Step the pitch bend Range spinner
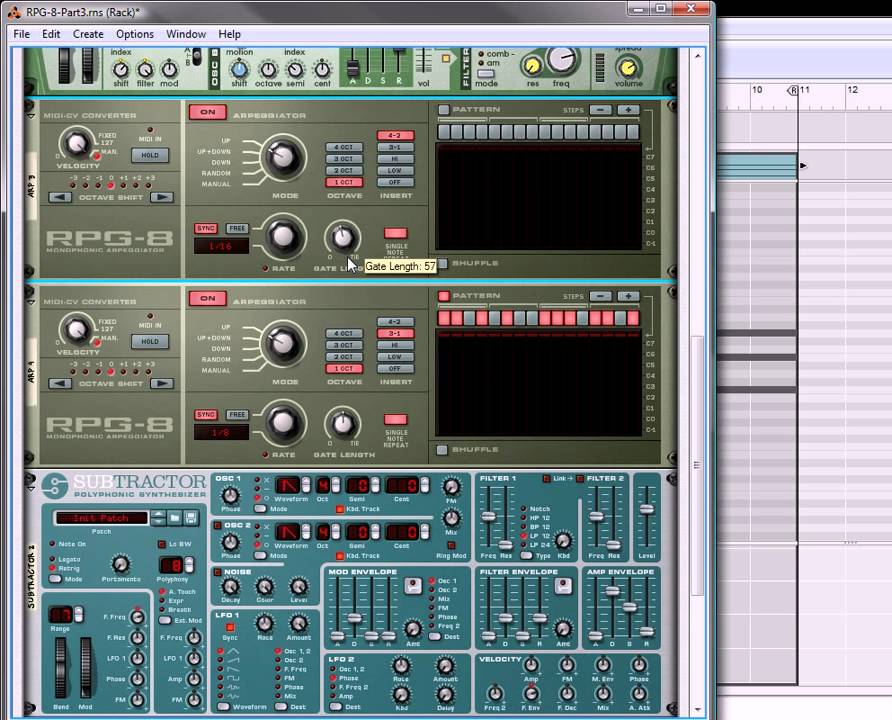 tap(79, 615)
